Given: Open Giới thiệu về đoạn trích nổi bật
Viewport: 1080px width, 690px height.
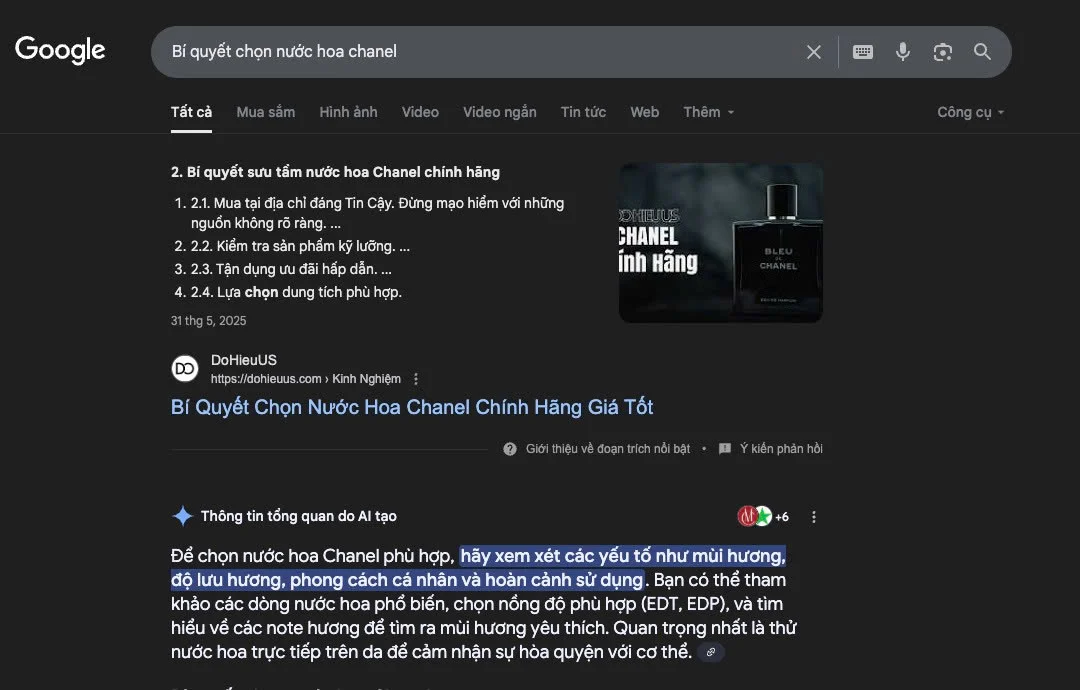Looking at the screenshot, I should pos(608,449).
